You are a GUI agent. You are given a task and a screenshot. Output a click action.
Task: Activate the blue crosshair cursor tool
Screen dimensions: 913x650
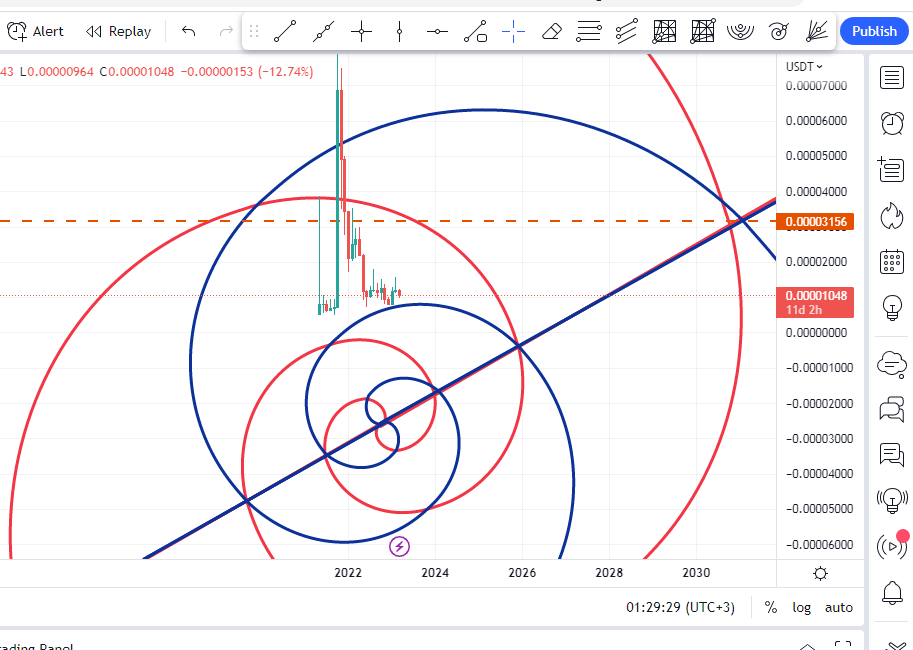pyautogui.click(x=513, y=31)
